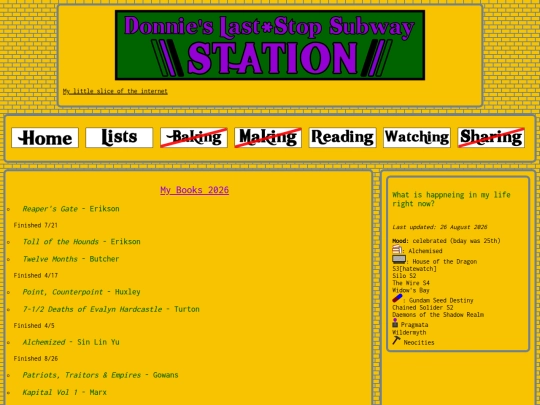Select Kapital Vol 1 - Marx entry
The height and width of the screenshot is (405, 540).
64,392
